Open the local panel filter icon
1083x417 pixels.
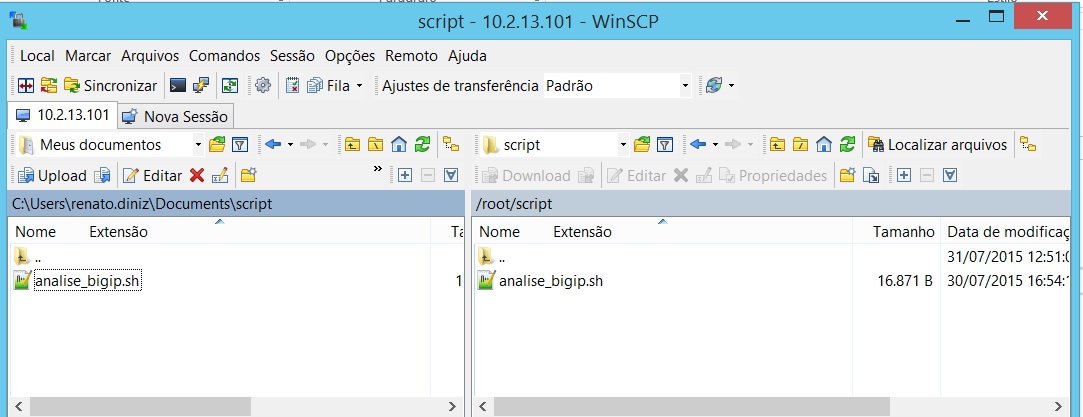click(x=239, y=145)
